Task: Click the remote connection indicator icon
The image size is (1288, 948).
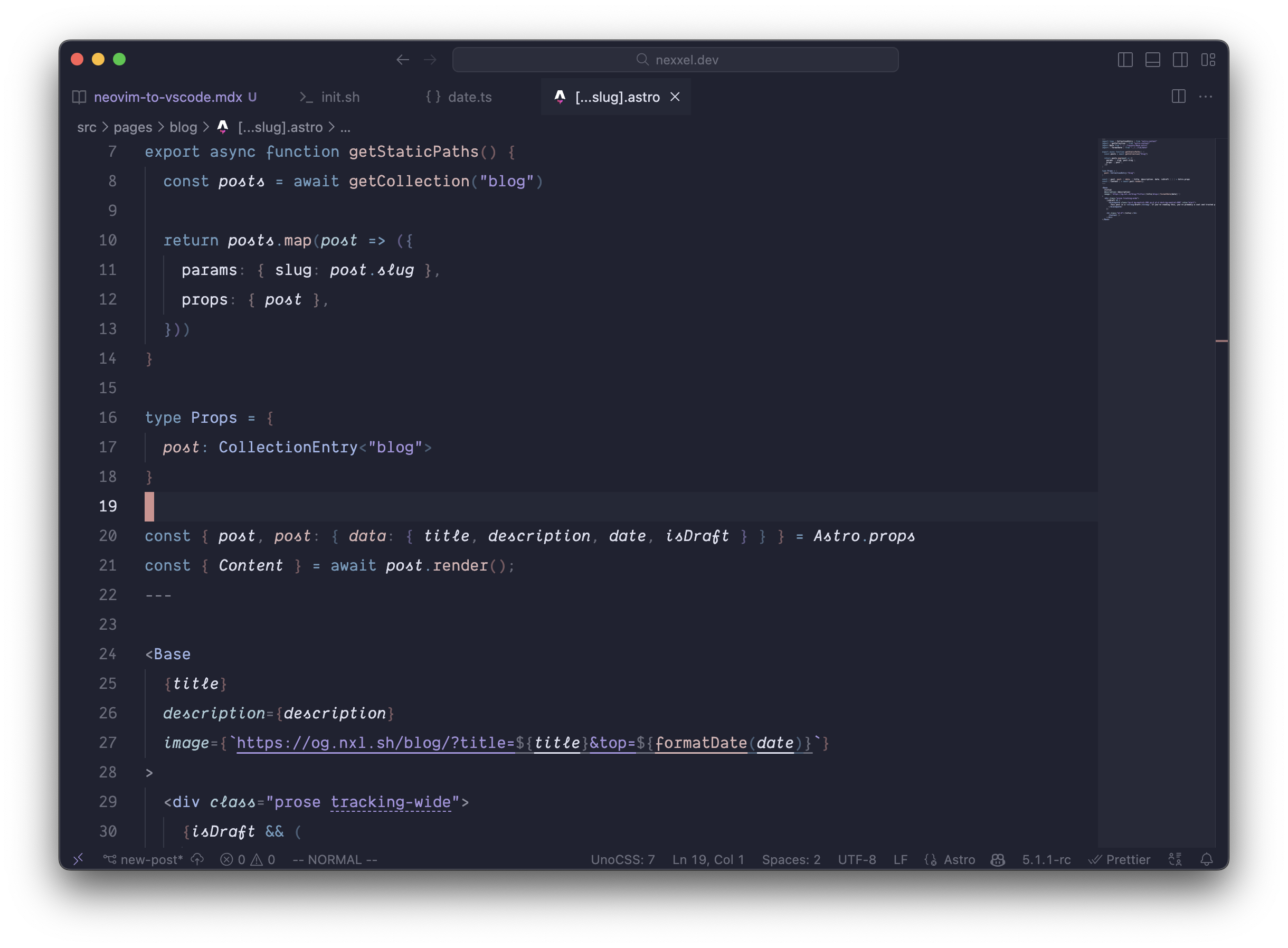Action: pyautogui.click(x=79, y=859)
